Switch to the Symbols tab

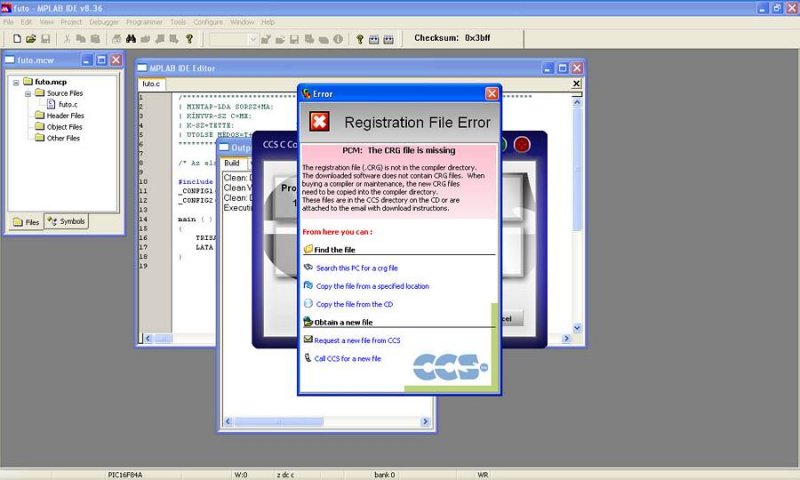(x=66, y=221)
